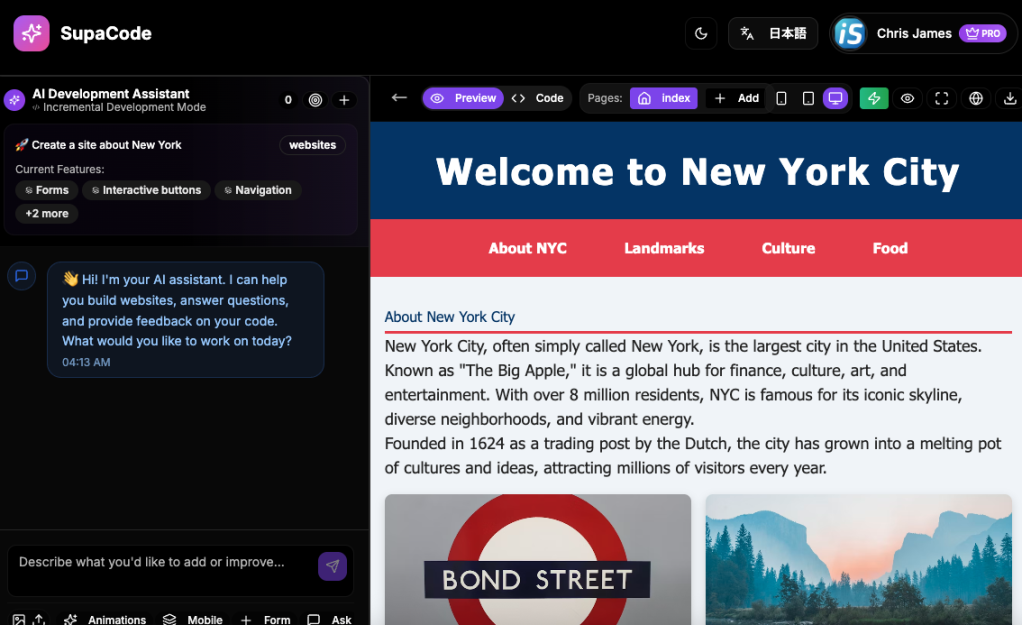Switch to tablet viewport
1022x625 pixels.
click(x=808, y=98)
